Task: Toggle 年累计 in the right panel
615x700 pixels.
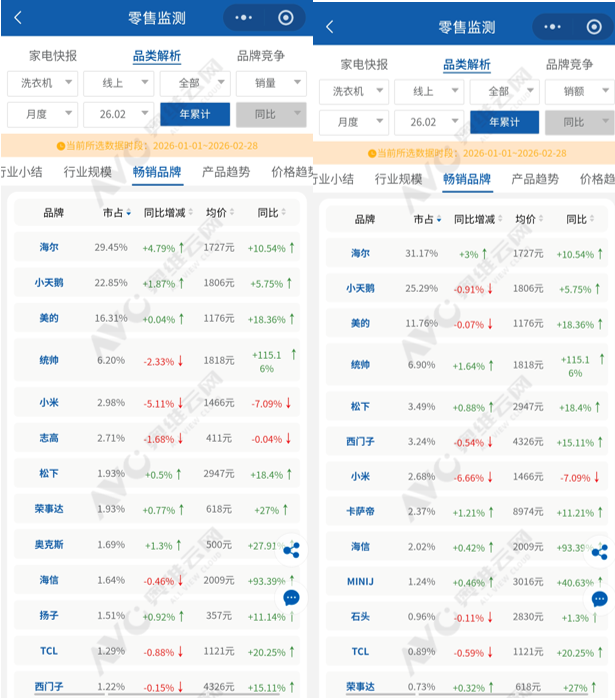Action: (x=504, y=122)
